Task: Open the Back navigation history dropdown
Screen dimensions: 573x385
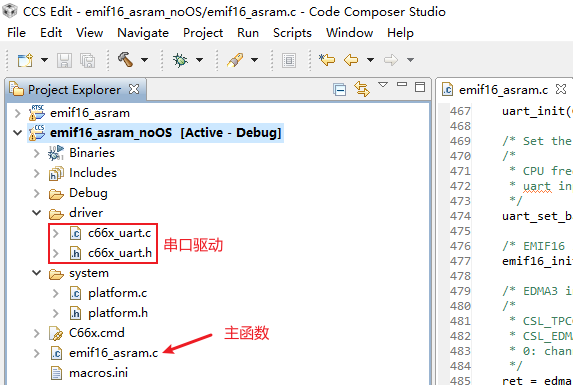Action: click(x=370, y=60)
